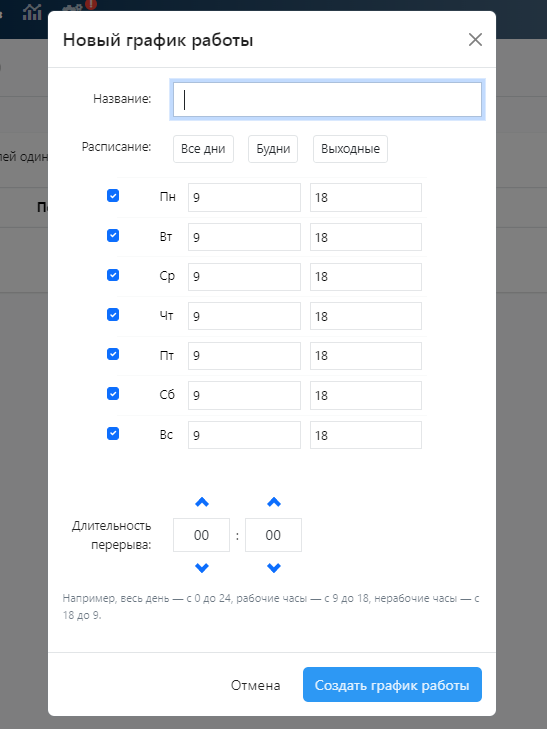The height and width of the screenshot is (729, 547).
Task: Focus the Название input field
Action: 327,99
